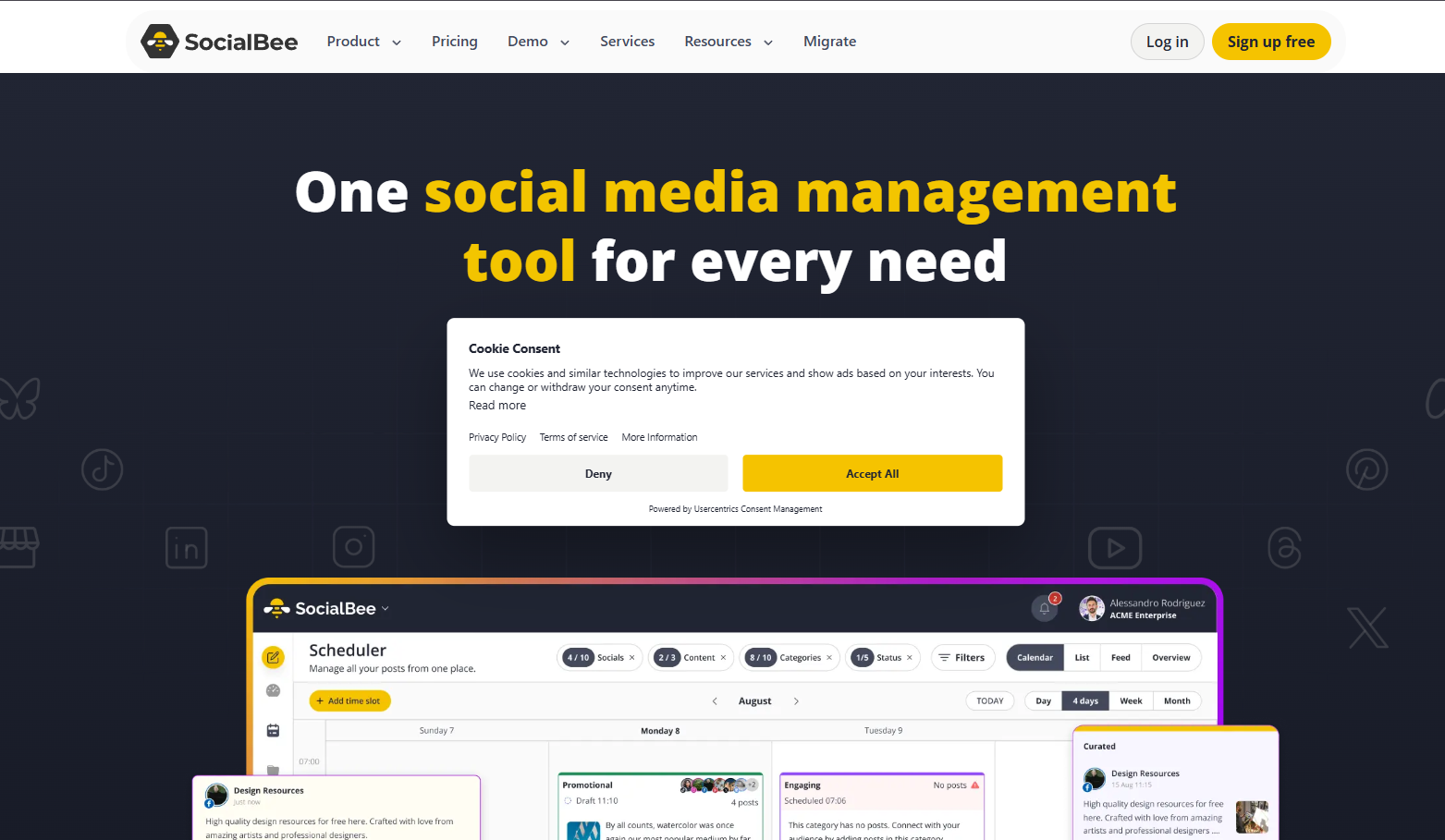This screenshot has width=1445, height=840.
Task: Click the Google Business storefront icon
Action: point(18,547)
